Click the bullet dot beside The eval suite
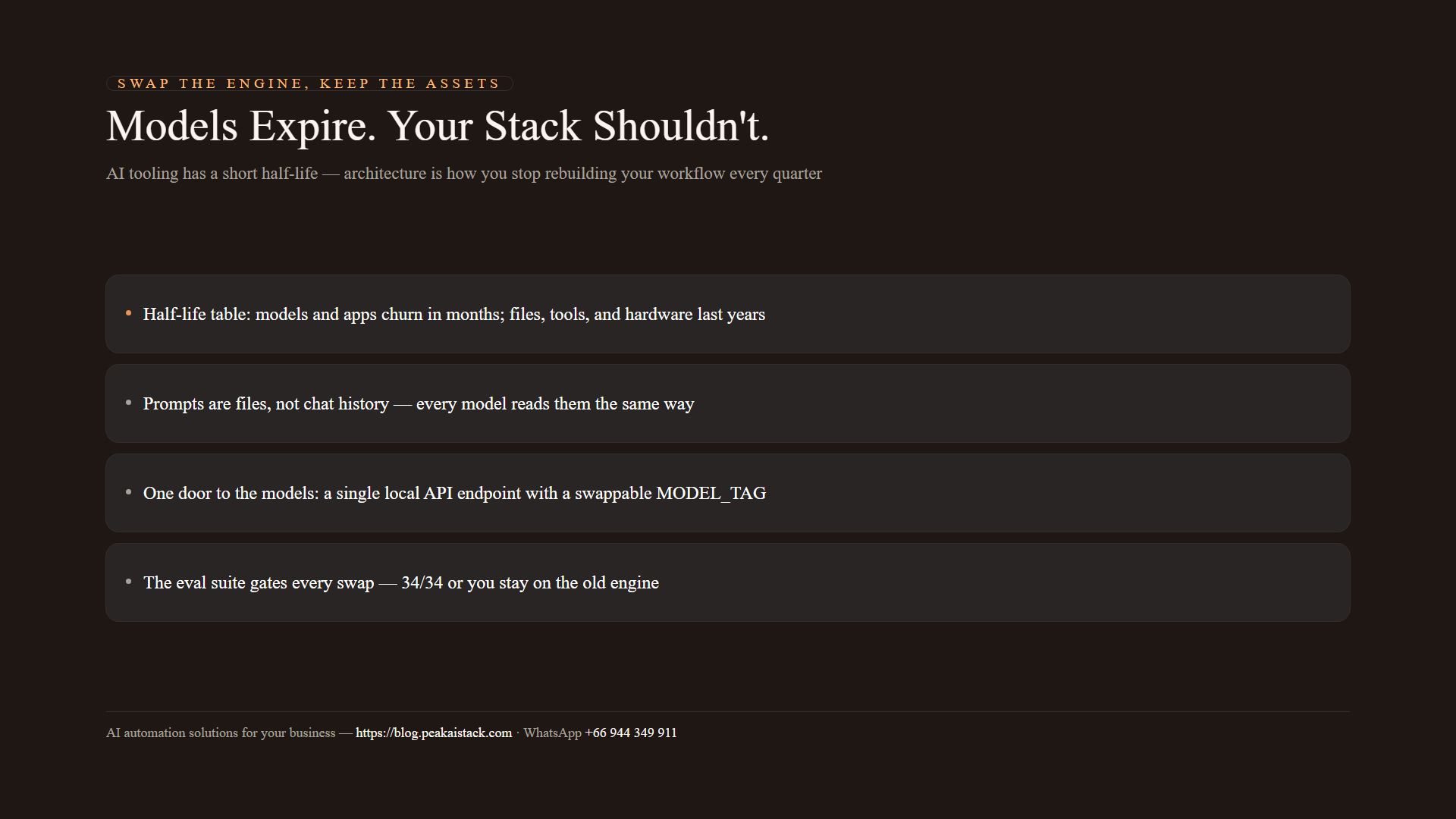Viewport: 1456px width, 819px height. click(128, 582)
